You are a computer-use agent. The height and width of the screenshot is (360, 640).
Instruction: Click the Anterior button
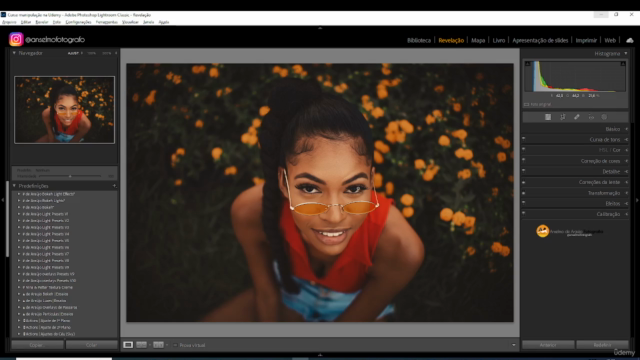pos(548,345)
